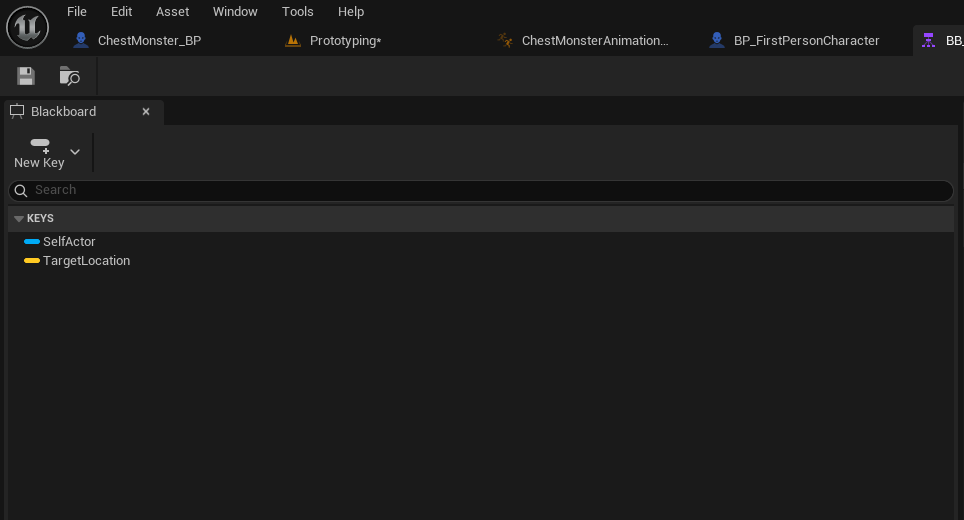Save the asset with the floppy disk icon
Screen dimensions: 964x520
[26, 76]
